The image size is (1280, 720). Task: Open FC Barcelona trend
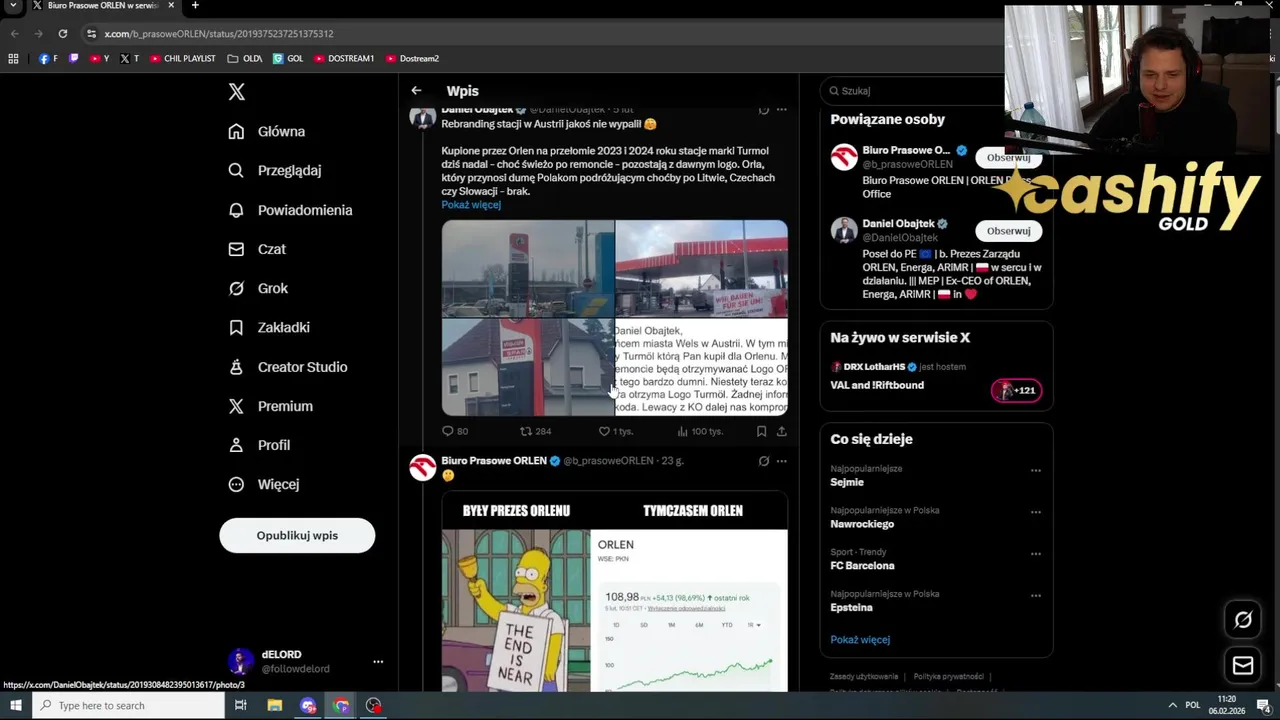pos(862,566)
